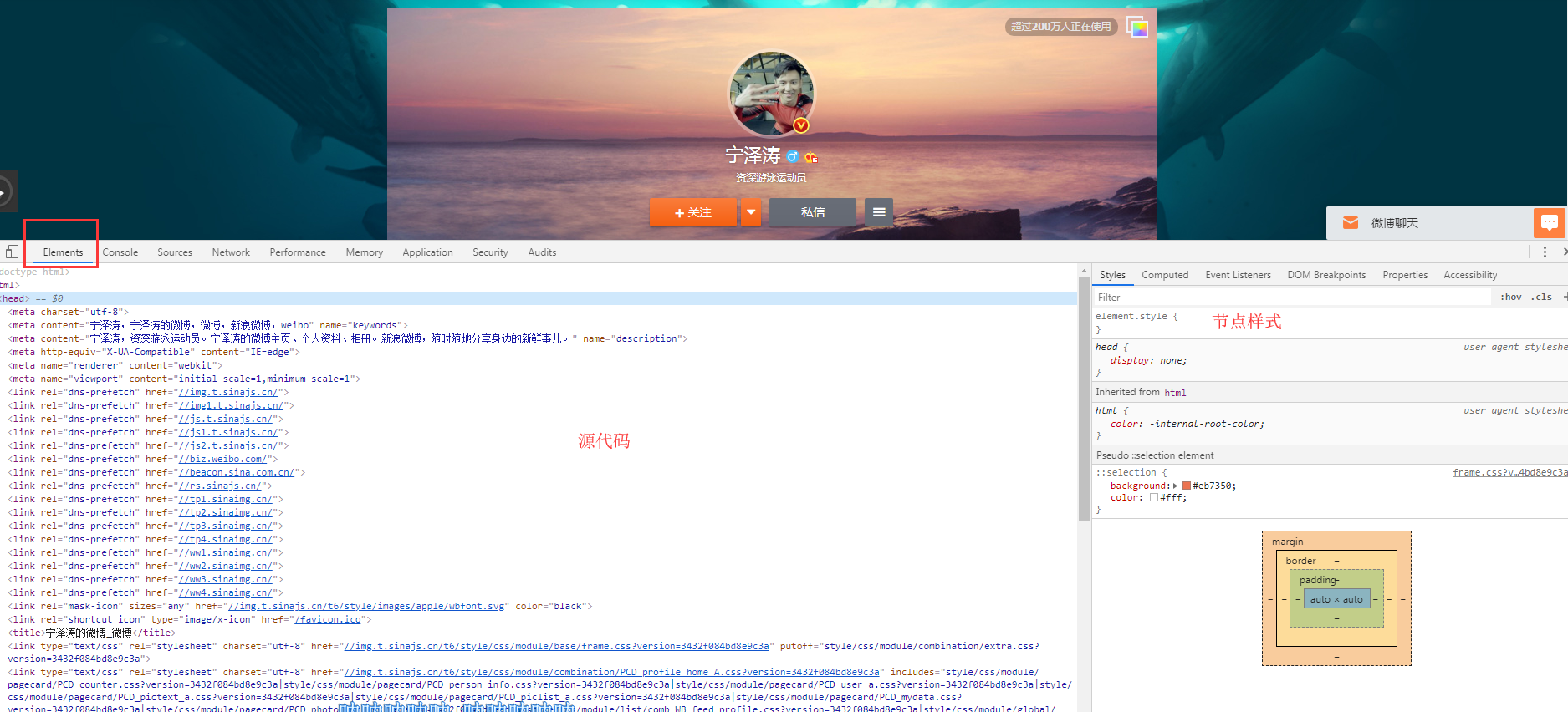This screenshot has width=1568, height=712.
Task: Select the meta name="viewport" node
Action: click(185, 379)
